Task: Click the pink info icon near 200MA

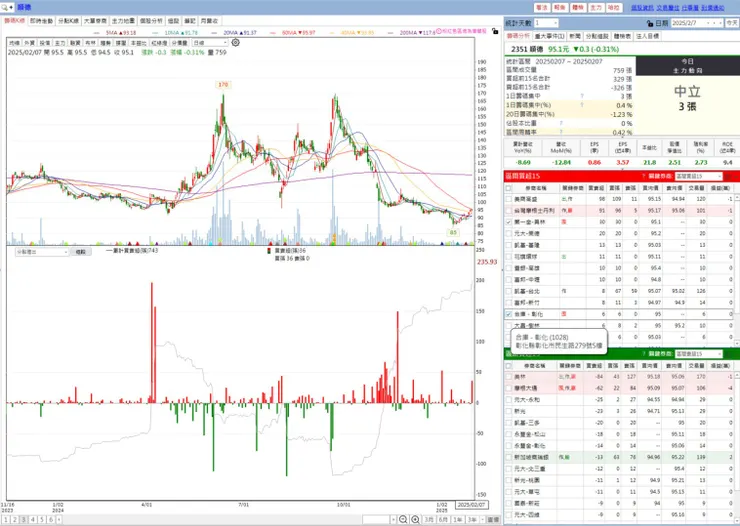Action: [x=438, y=31]
